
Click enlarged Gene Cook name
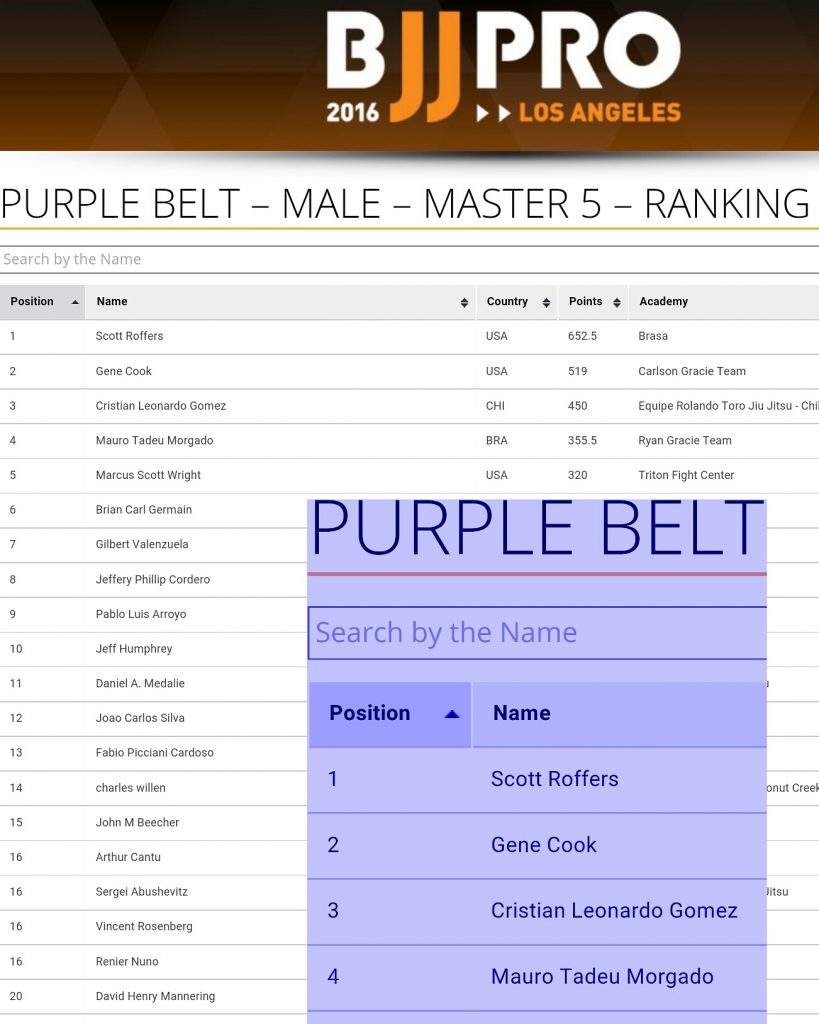point(543,845)
